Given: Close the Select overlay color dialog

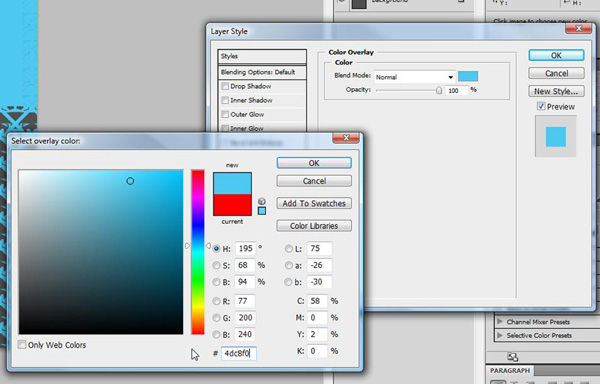Looking at the screenshot, I should pyautogui.click(x=346, y=138).
